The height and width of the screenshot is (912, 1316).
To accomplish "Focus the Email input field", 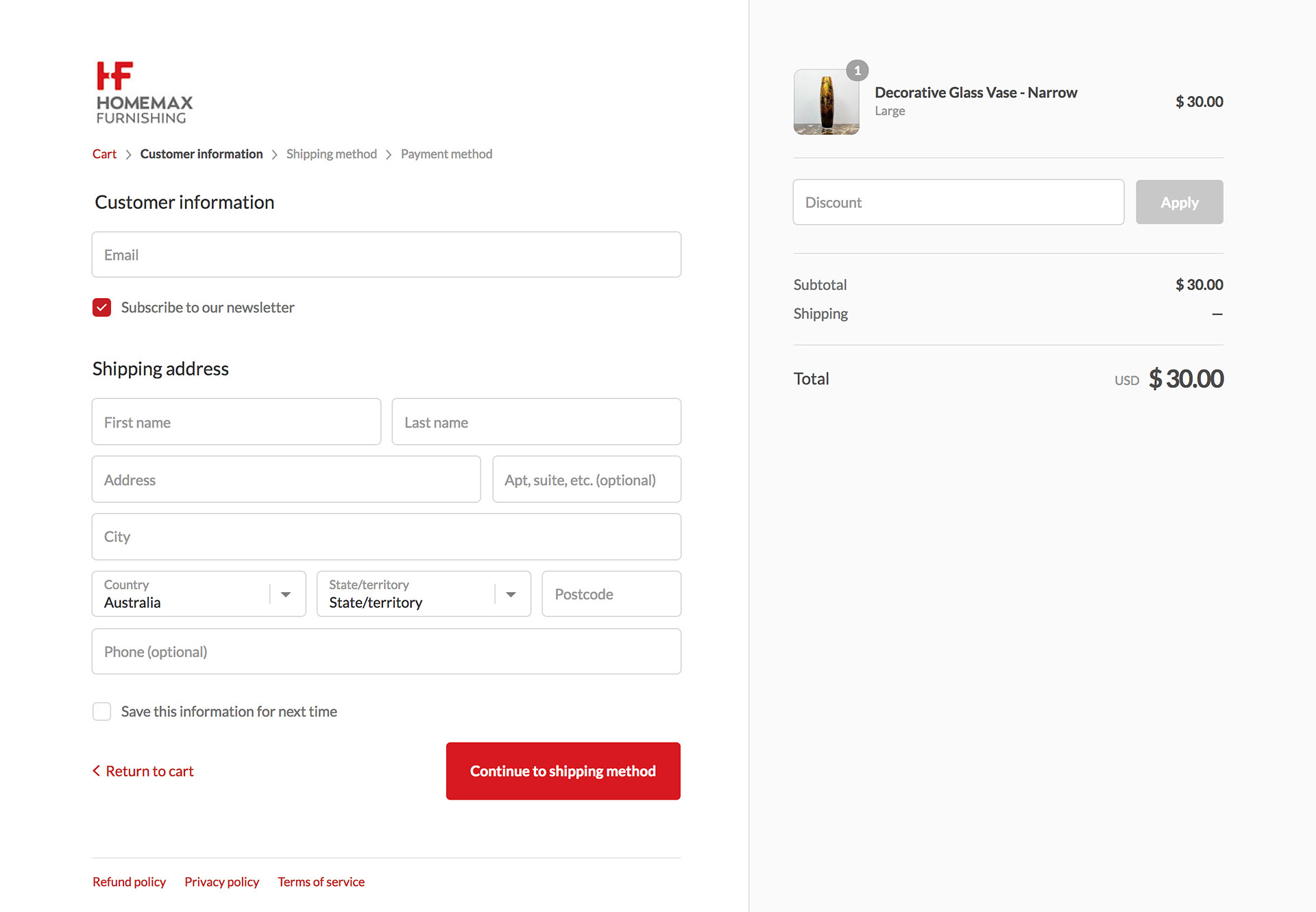I will [386, 255].
